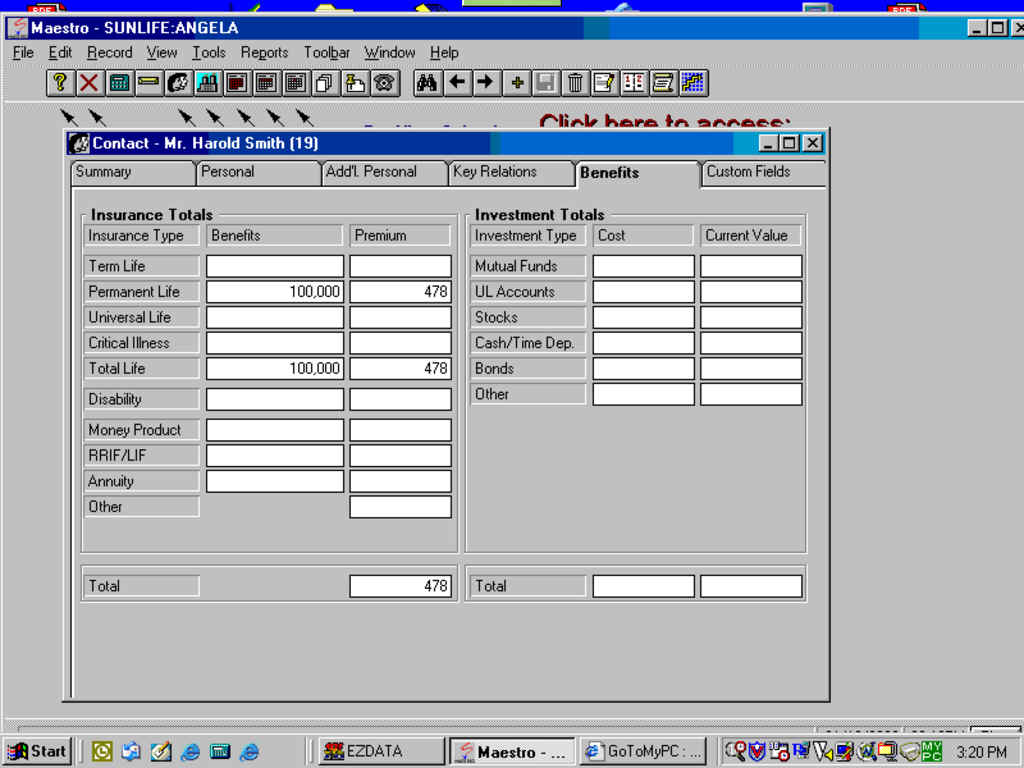Go to next record with right arrow
This screenshot has height=768, width=1024.
(x=485, y=83)
